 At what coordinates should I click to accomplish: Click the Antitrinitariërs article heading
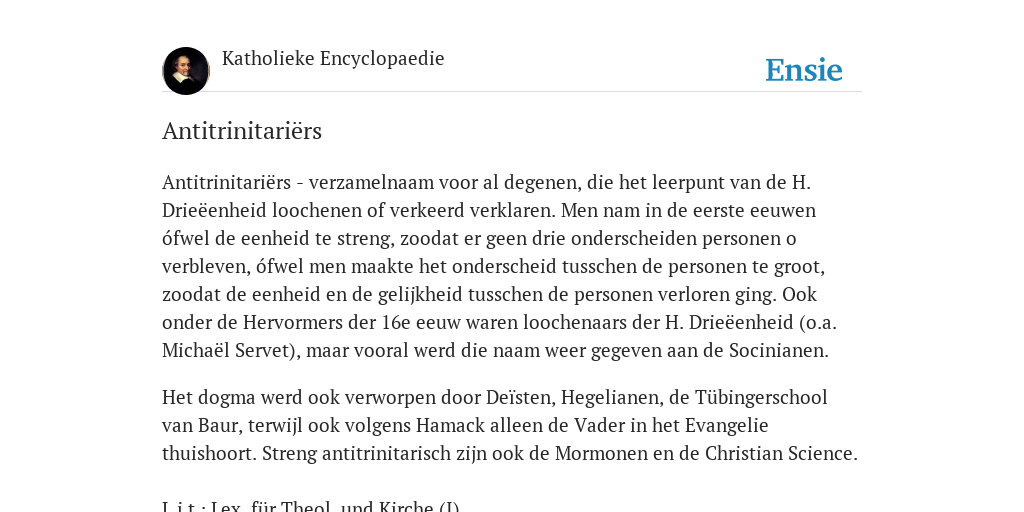tap(242, 131)
